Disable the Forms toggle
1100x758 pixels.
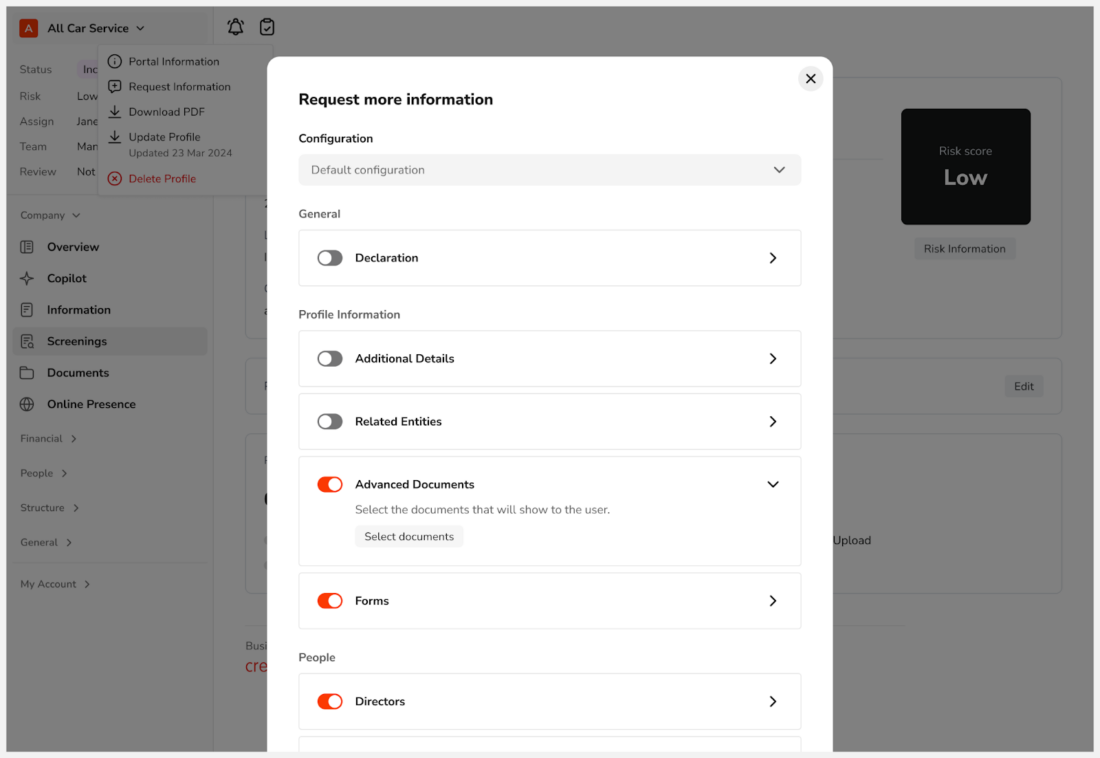point(330,601)
